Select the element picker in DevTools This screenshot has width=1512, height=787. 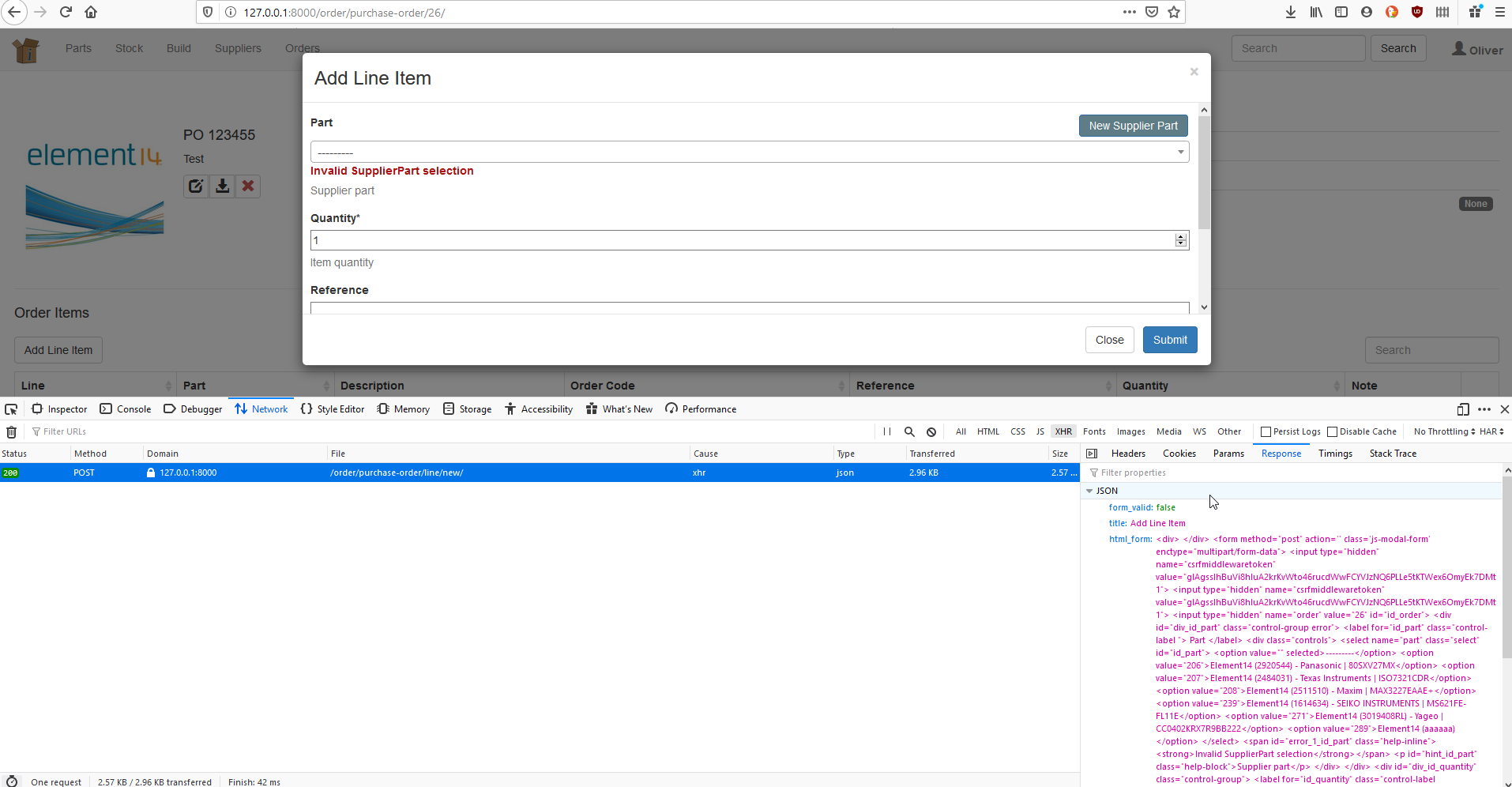click(x=10, y=409)
